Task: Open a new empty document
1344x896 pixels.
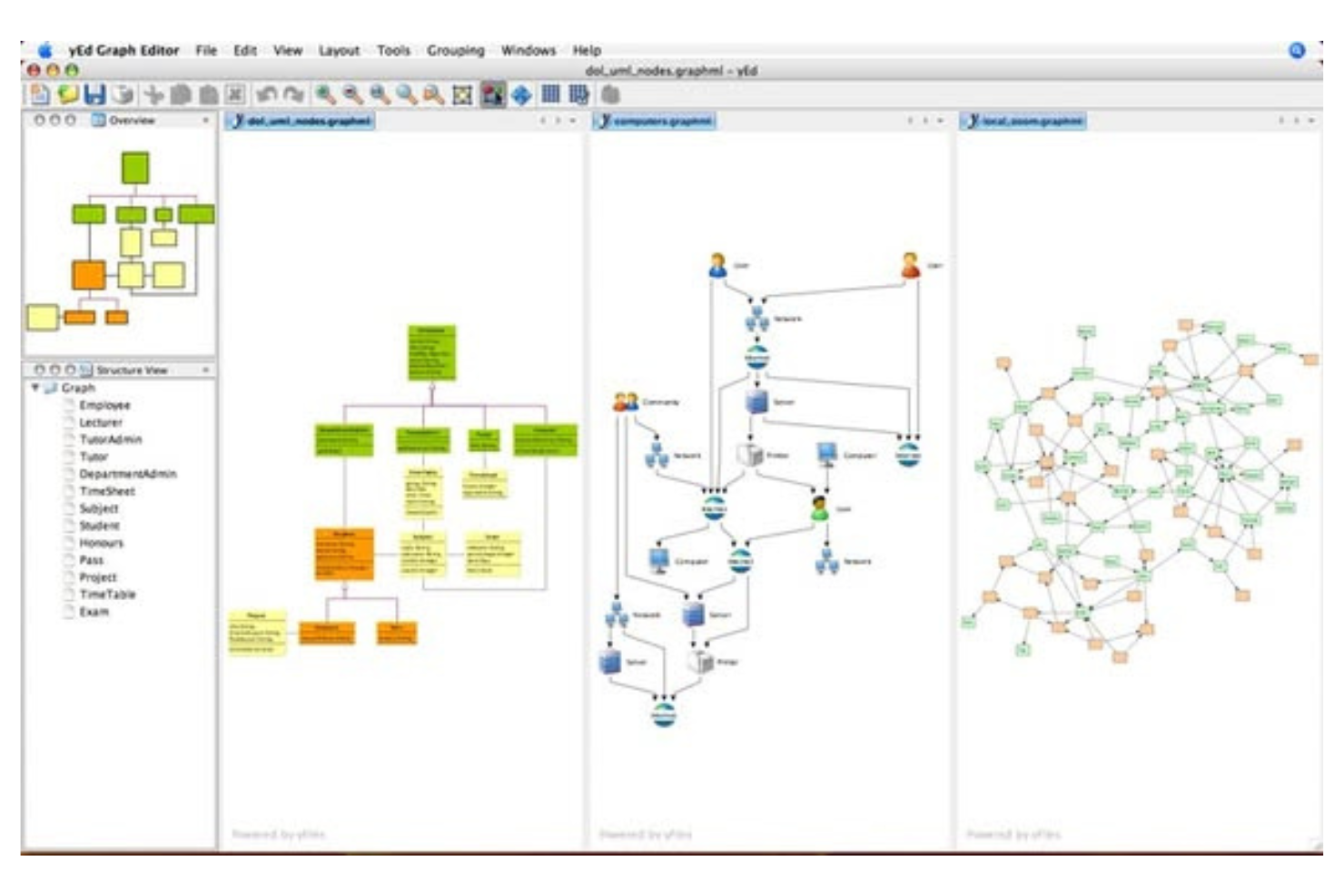Action: pos(39,94)
